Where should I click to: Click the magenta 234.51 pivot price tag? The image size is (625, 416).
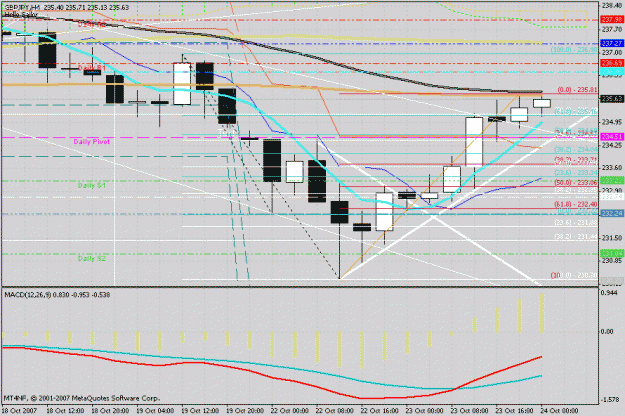click(x=612, y=137)
